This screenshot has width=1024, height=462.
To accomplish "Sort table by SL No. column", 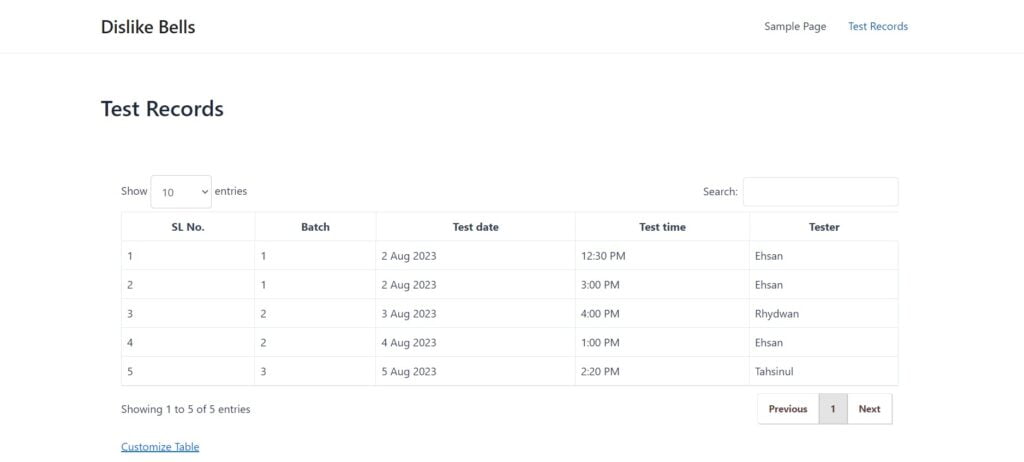I will tap(188, 227).
